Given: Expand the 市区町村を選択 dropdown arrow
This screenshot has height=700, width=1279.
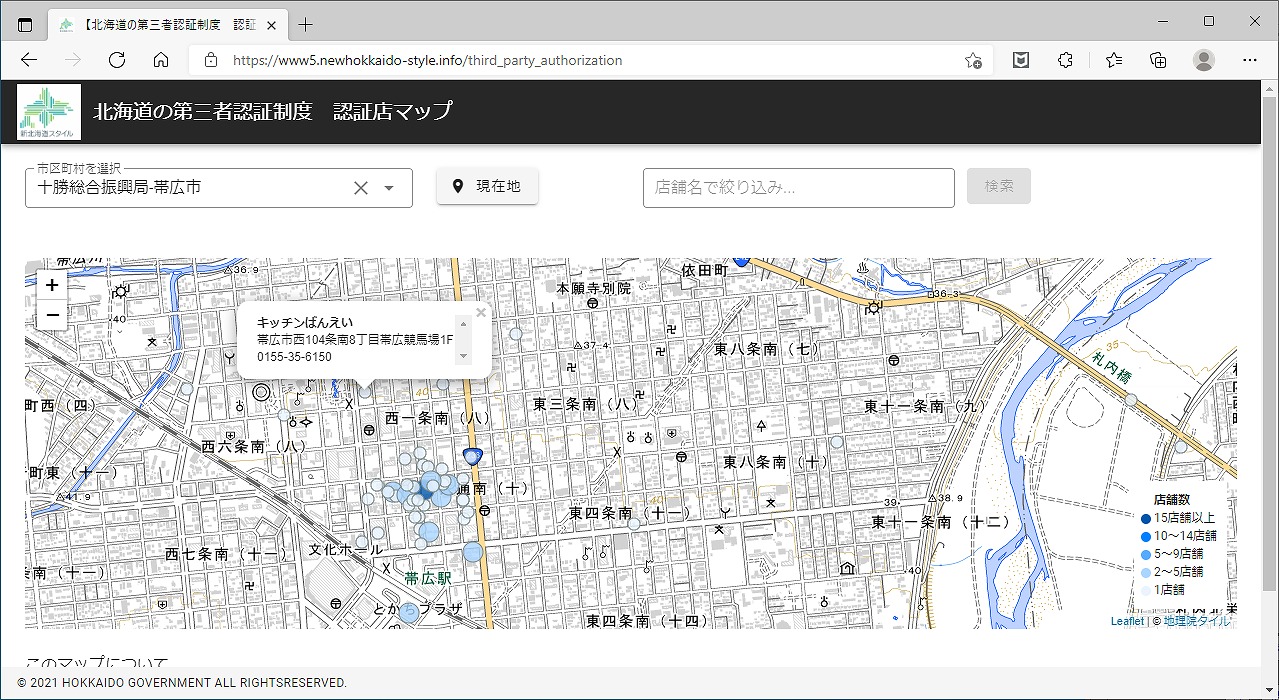Looking at the screenshot, I should point(389,188).
